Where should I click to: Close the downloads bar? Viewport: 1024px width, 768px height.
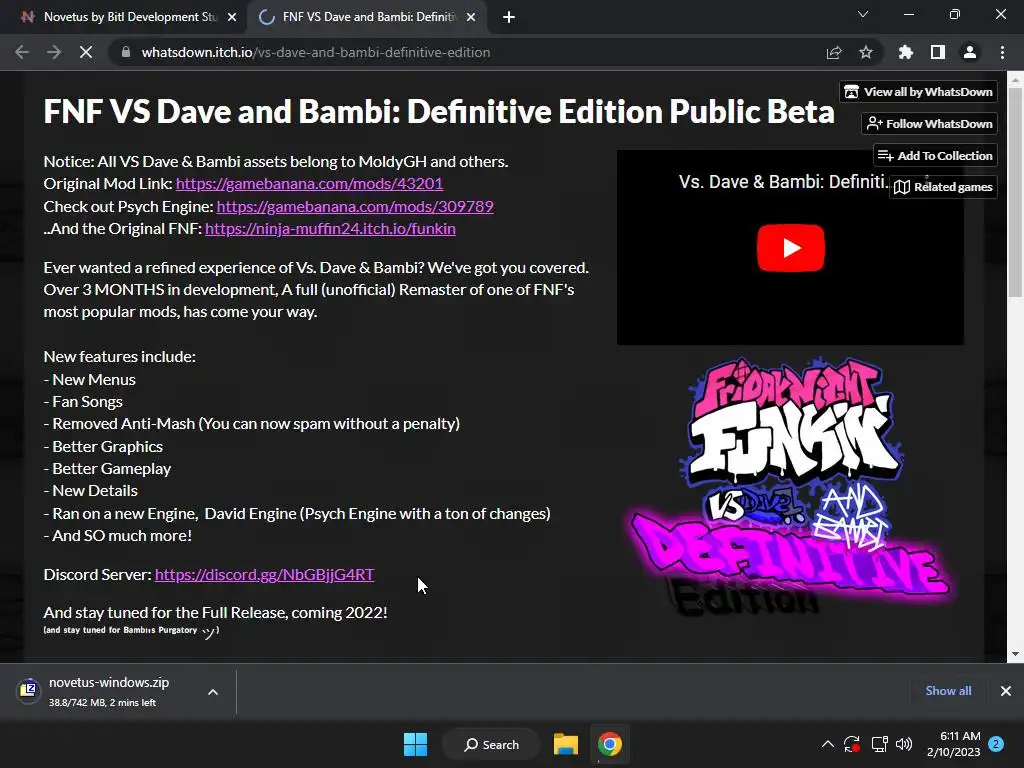[1006, 690]
